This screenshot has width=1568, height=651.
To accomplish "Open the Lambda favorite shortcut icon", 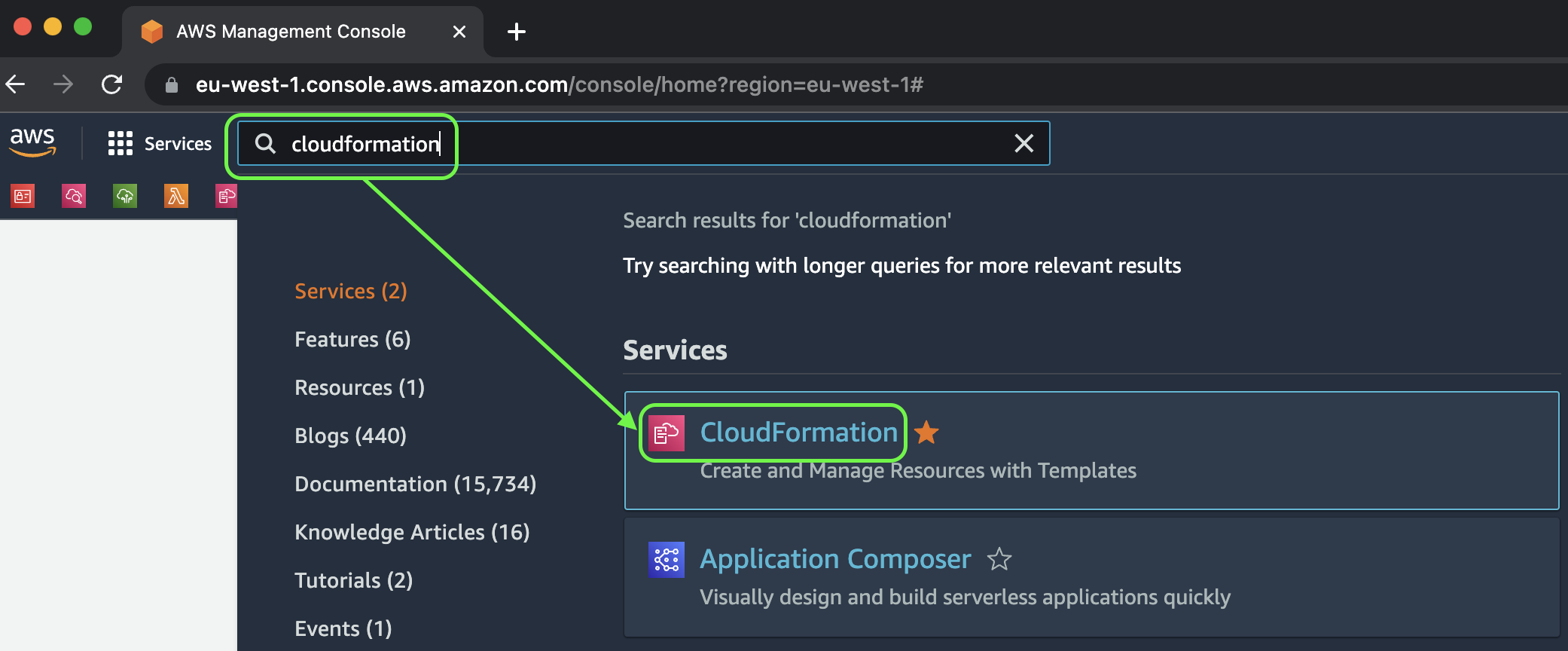I will [176, 197].
